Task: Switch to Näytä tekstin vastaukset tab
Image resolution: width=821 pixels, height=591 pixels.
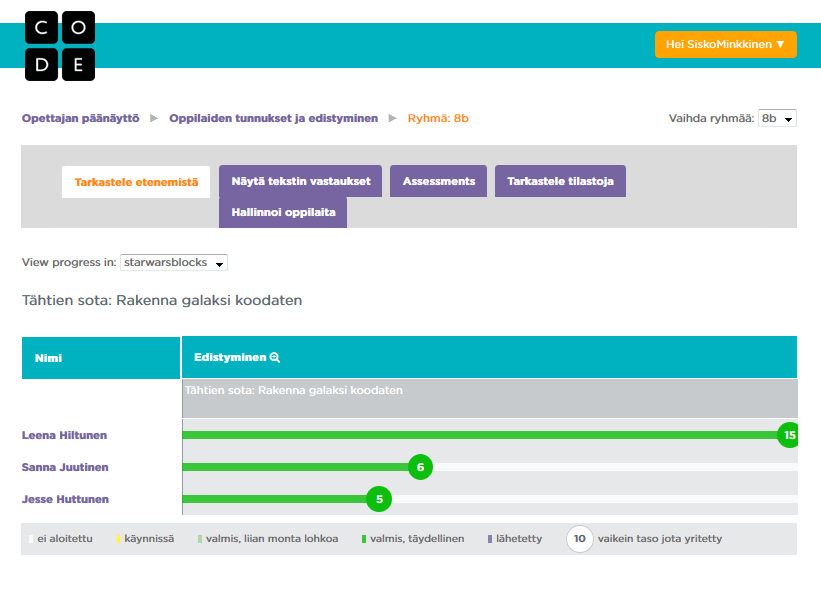Action: click(x=300, y=182)
